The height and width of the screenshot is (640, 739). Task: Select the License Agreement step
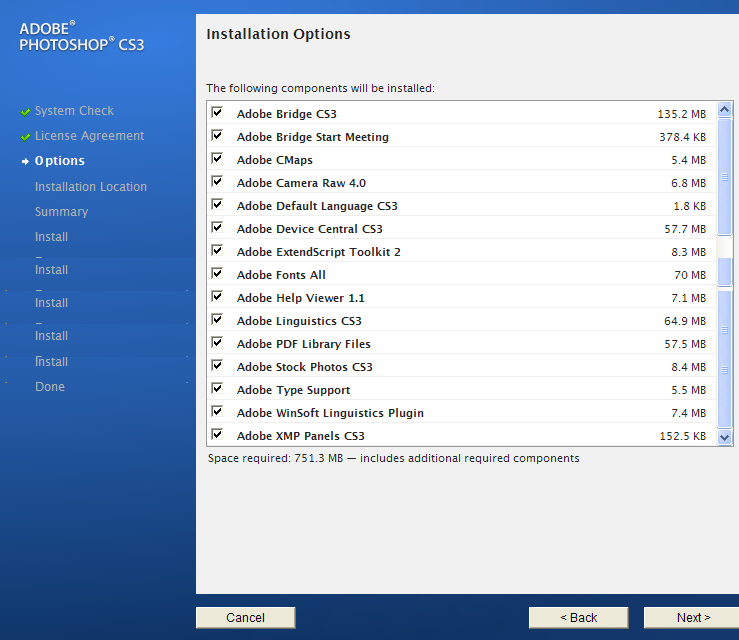[x=90, y=136]
